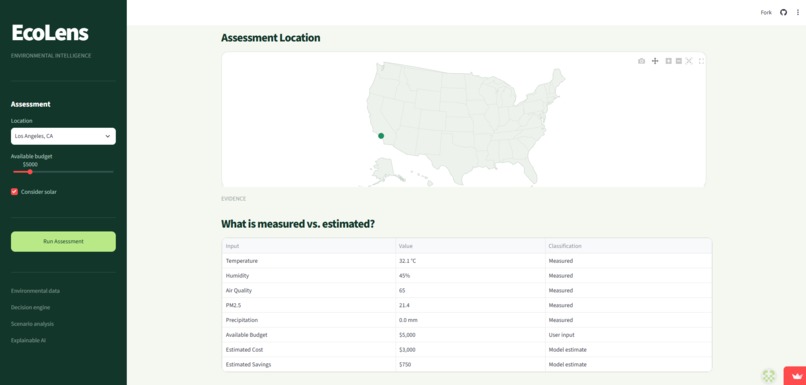Go to Decision engine section

pyautogui.click(x=30, y=307)
